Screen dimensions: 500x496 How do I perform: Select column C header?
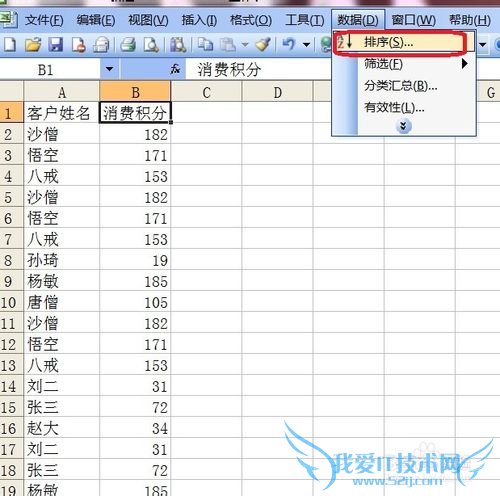[206, 92]
